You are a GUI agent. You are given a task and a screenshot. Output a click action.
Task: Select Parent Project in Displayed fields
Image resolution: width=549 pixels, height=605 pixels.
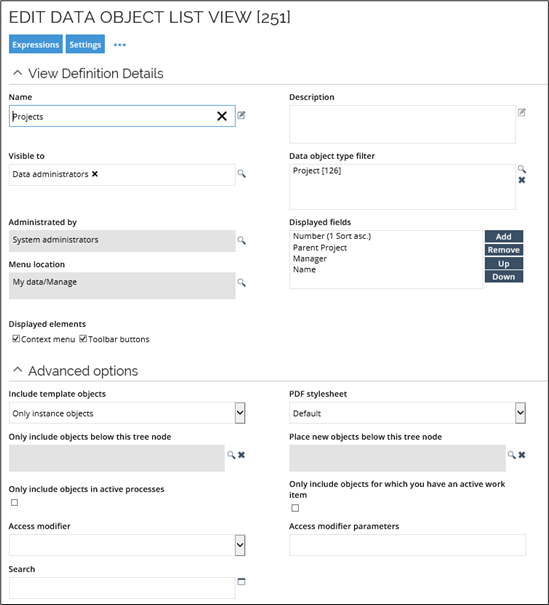(x=320, y=248)
